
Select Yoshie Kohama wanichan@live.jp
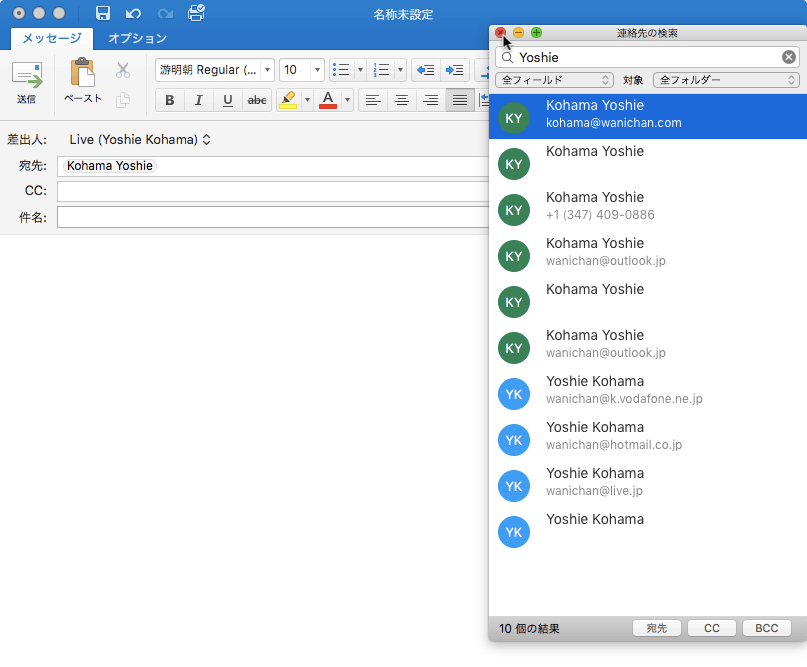coord(647,484)
